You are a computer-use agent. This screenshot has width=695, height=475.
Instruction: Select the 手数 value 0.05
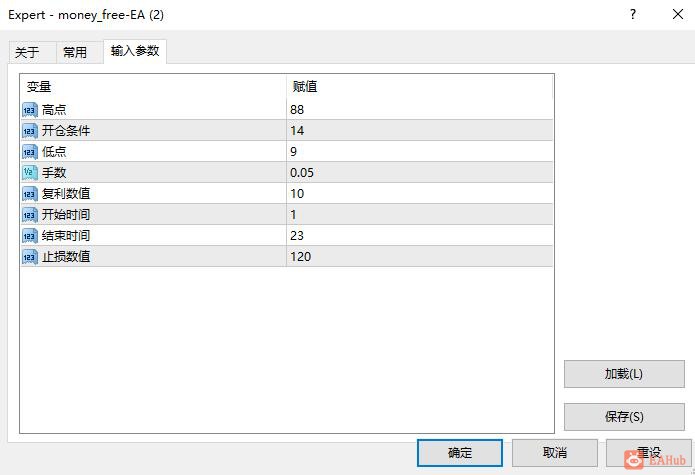pos(302,172)
